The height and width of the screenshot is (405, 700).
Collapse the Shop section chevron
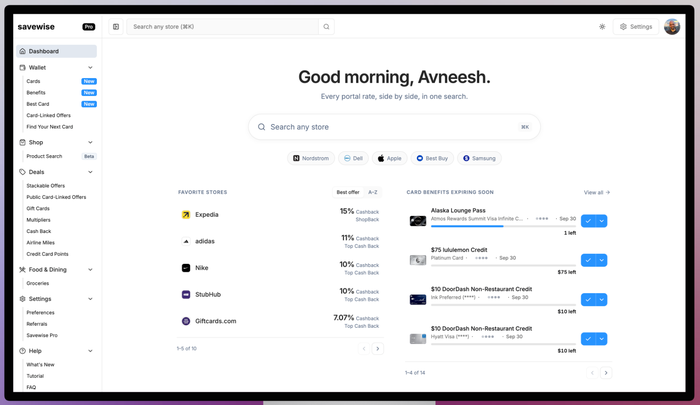tap(90, 142)
